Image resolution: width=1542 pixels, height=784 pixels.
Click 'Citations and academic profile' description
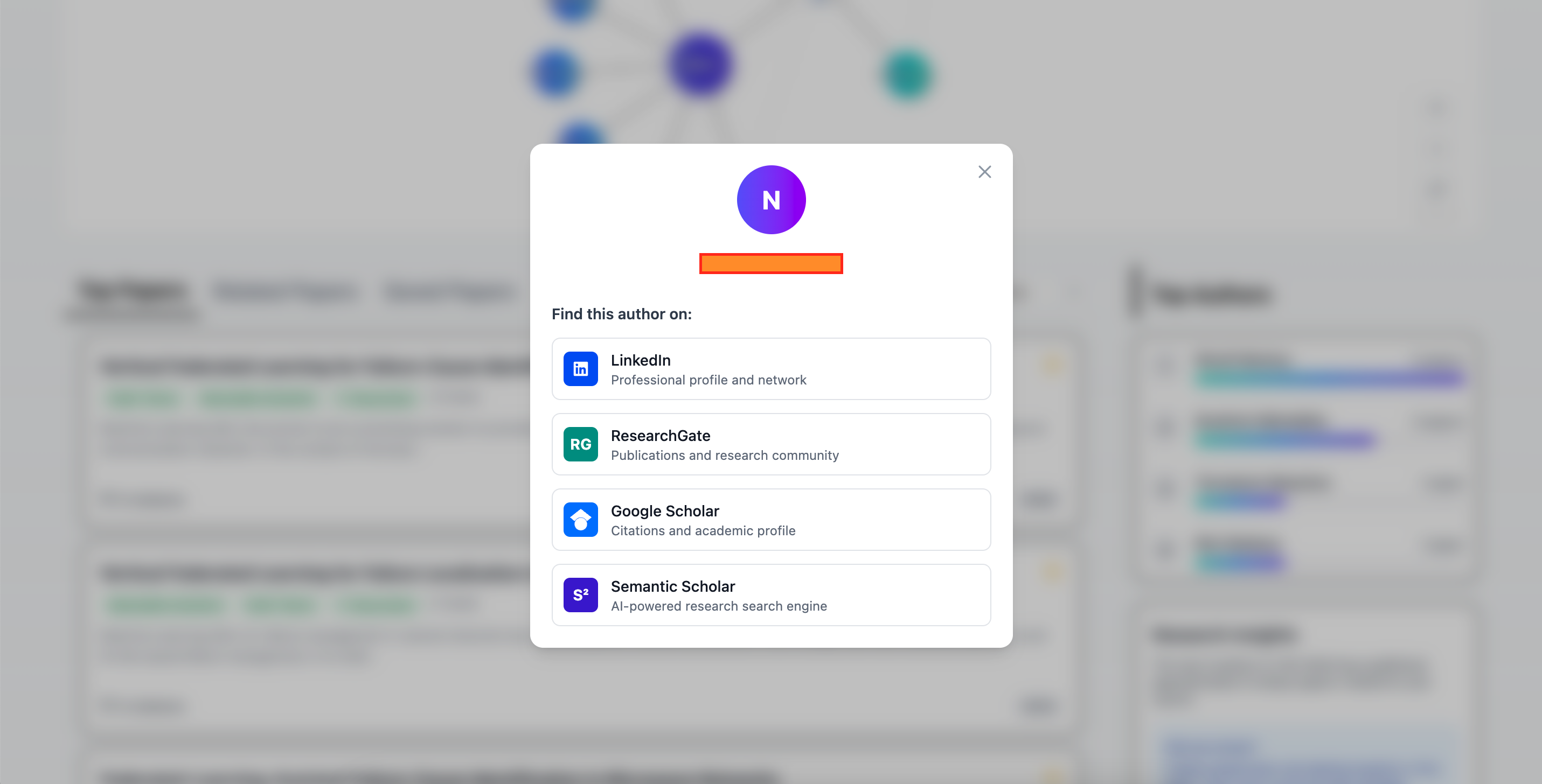coord(703,530)
